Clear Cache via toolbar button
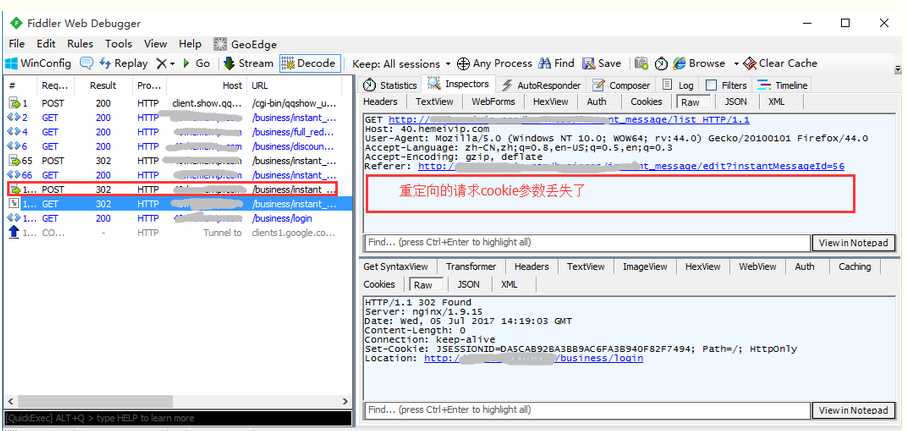 (780, 64)
